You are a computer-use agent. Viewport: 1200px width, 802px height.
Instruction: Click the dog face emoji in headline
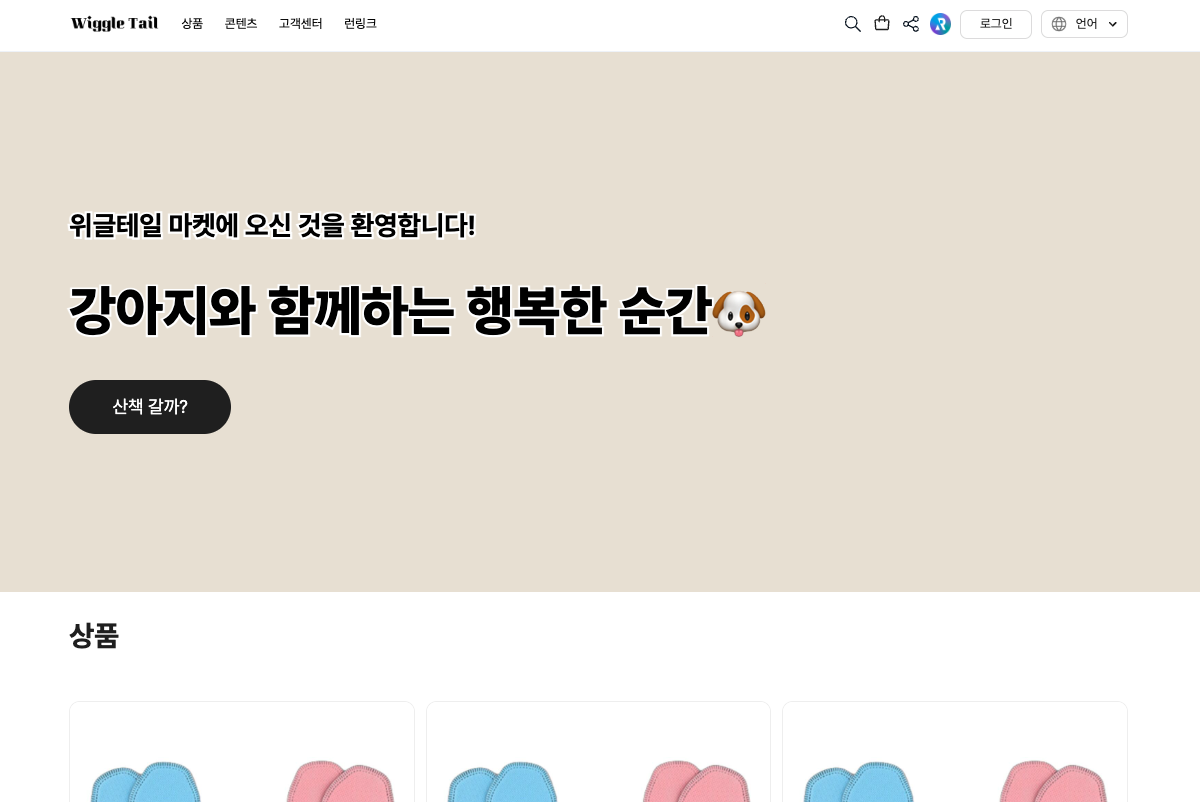(738, 313)
